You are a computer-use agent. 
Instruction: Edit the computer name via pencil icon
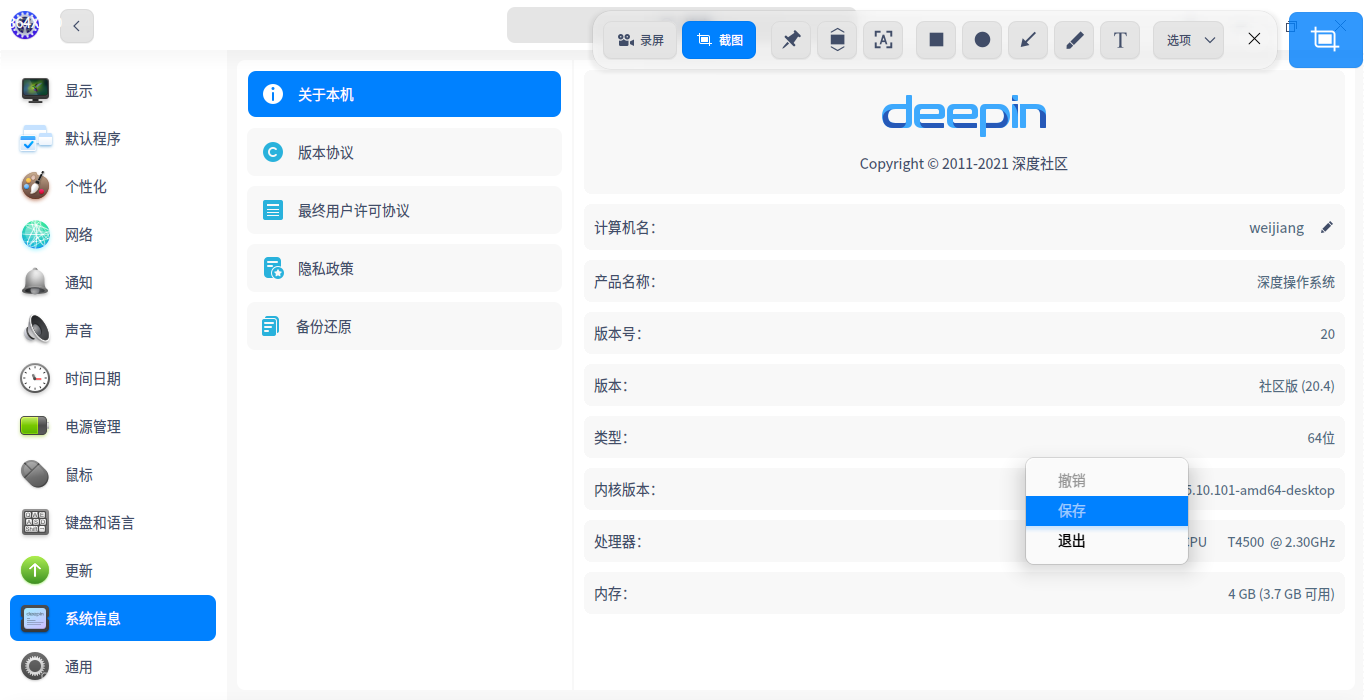coord(1327,227)
